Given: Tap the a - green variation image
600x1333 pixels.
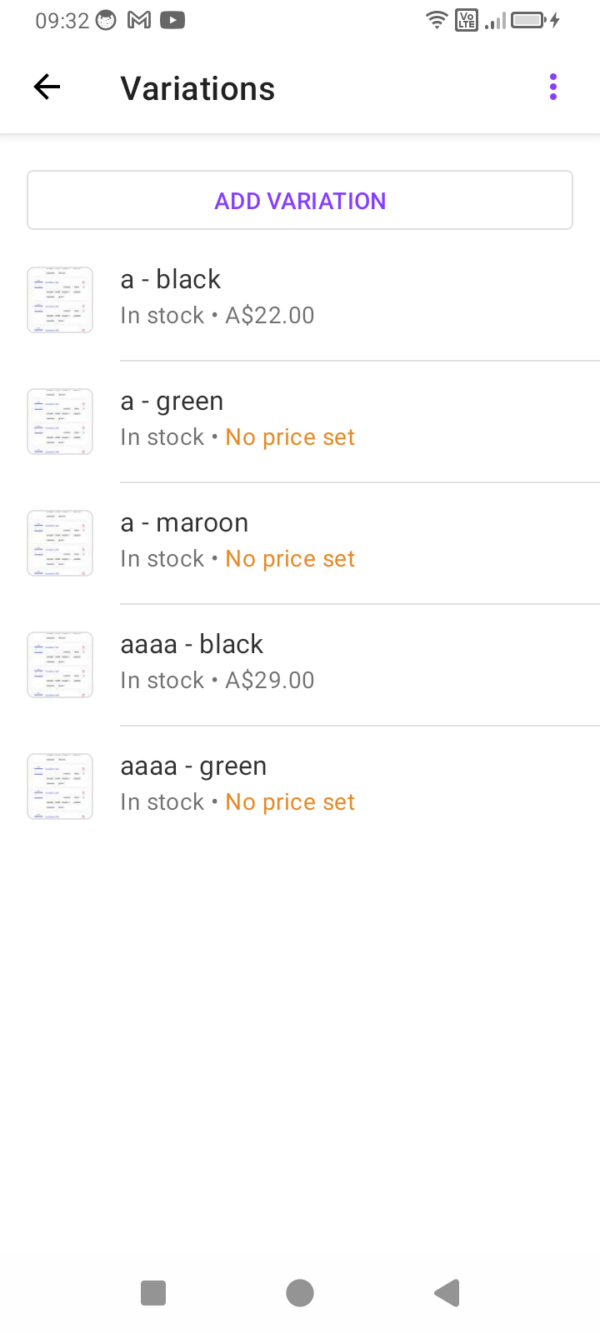Looking at the screenshot, I should point(60,422).
